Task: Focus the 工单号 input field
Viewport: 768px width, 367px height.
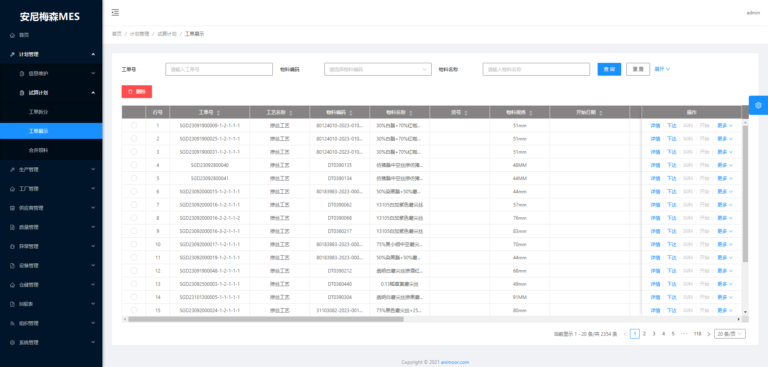Action: [x=219, y=70]
